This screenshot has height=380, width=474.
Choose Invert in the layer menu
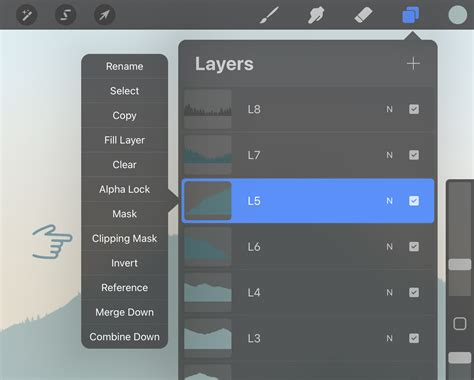coord(124,263)
